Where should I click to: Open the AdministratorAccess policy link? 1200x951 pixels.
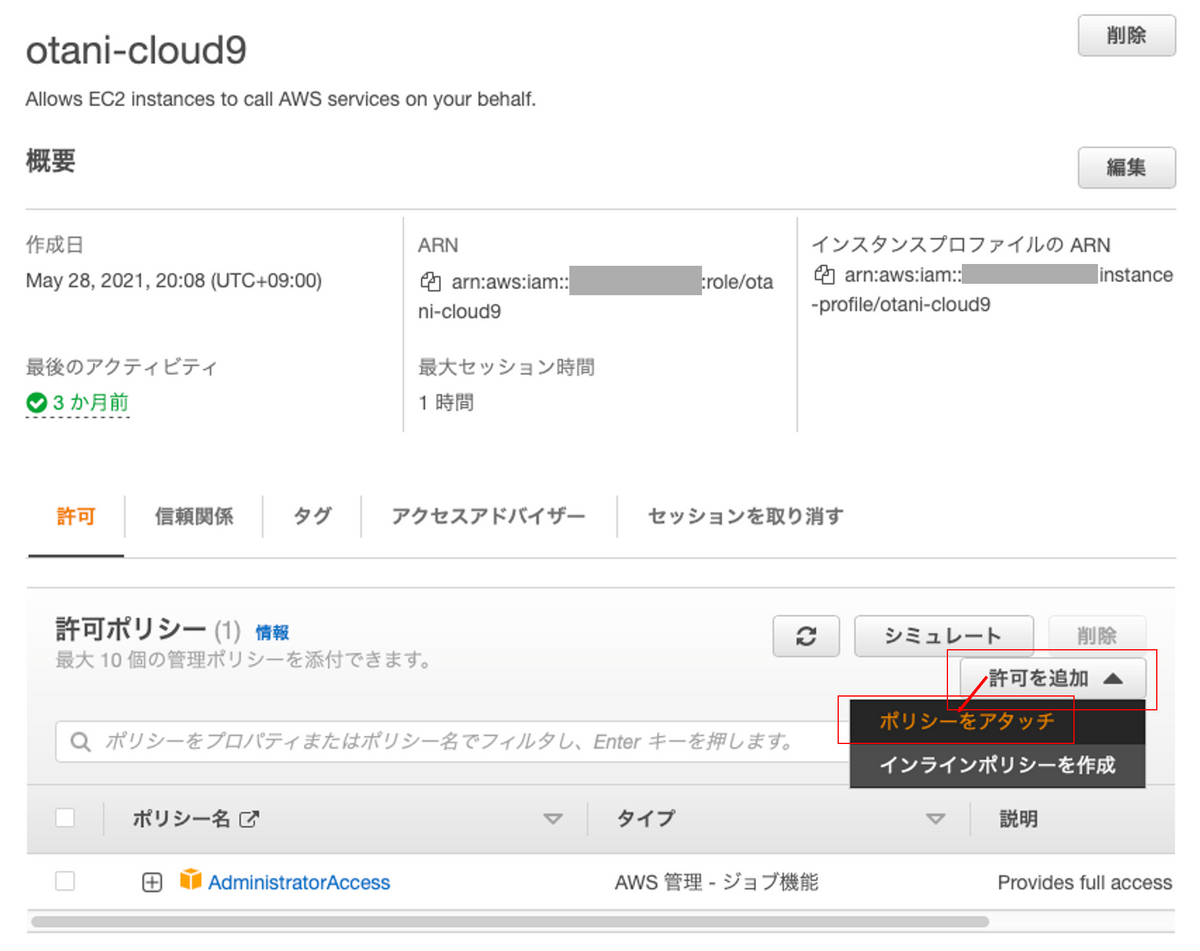pyautogui.click(x=299, y=882)
